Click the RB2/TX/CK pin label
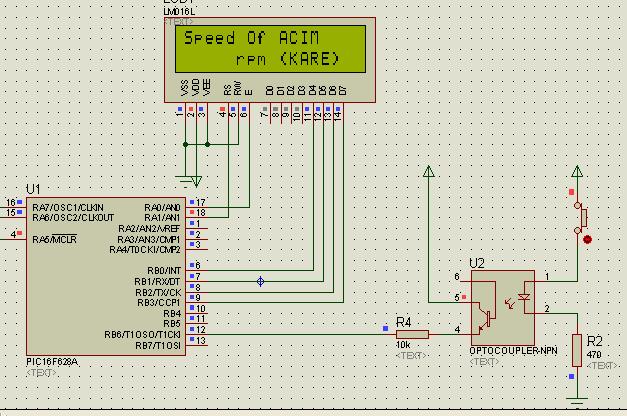Image resolution: width=627 pixels, height=416 pixels. pyautogui.click(x=158, y=292)
